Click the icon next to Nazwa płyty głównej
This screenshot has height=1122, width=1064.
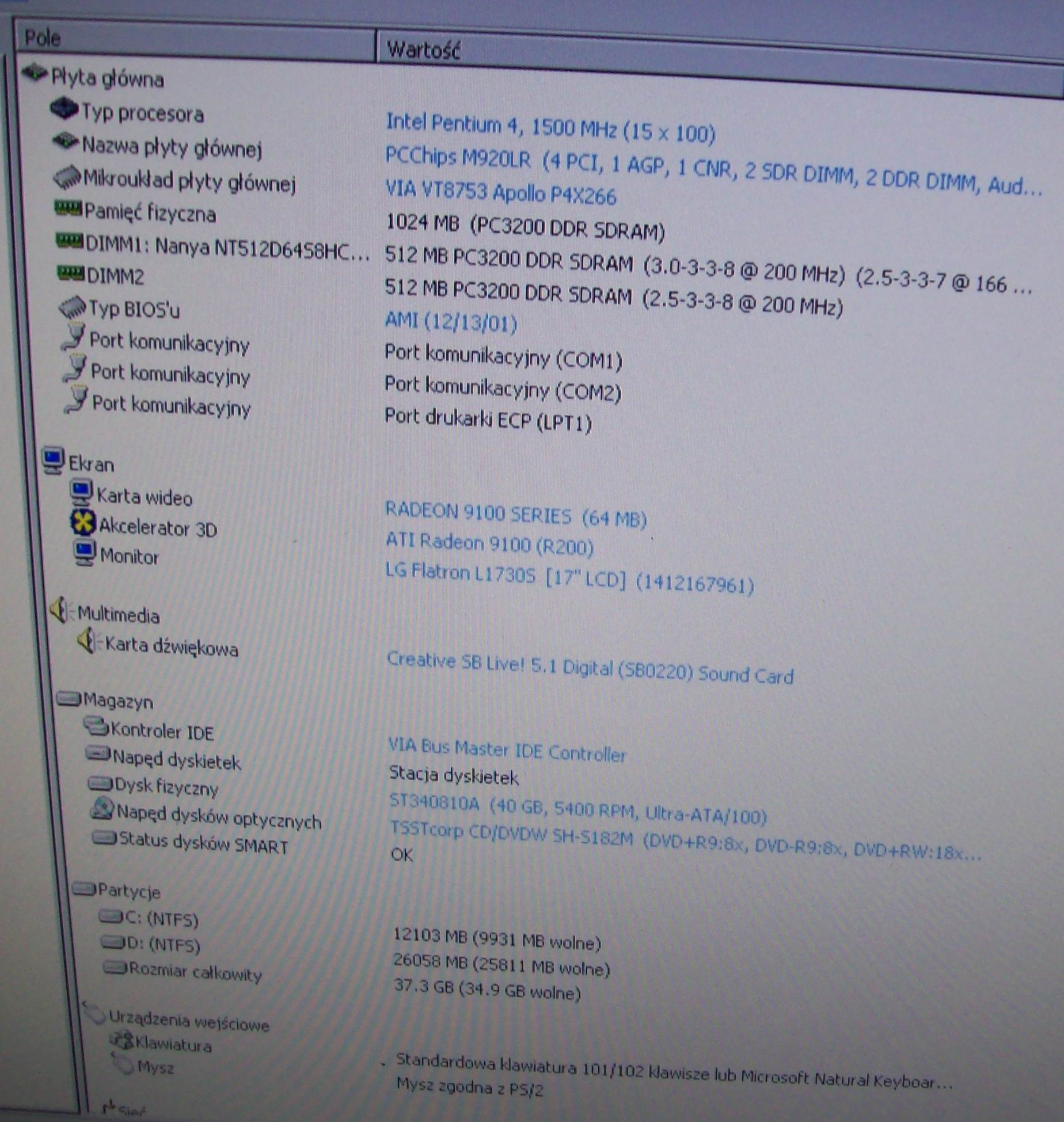click(65, 140)
